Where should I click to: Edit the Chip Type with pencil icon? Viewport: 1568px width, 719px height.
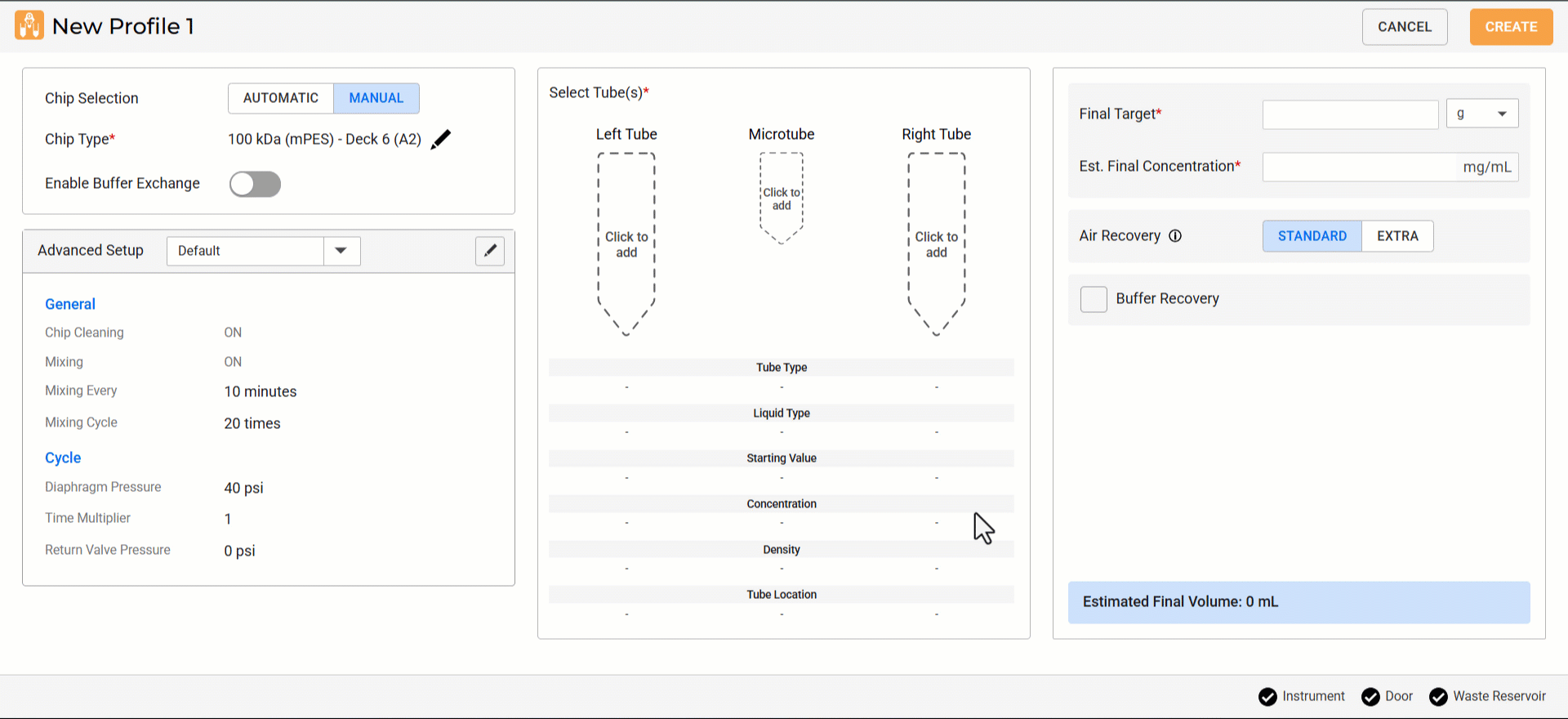(x=441, y=140)
